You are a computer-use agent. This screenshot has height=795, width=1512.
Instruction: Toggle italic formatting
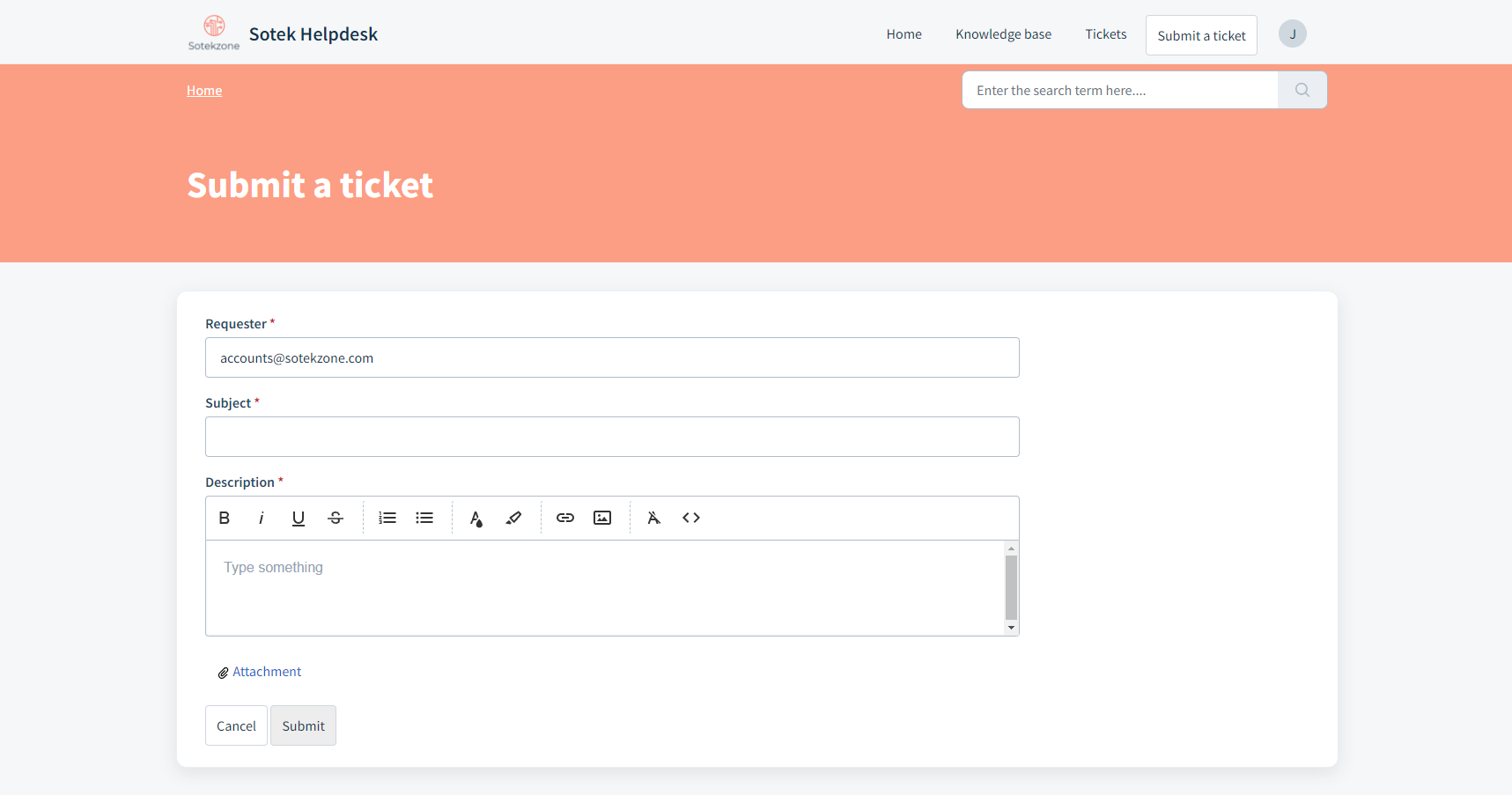point(261,518)
